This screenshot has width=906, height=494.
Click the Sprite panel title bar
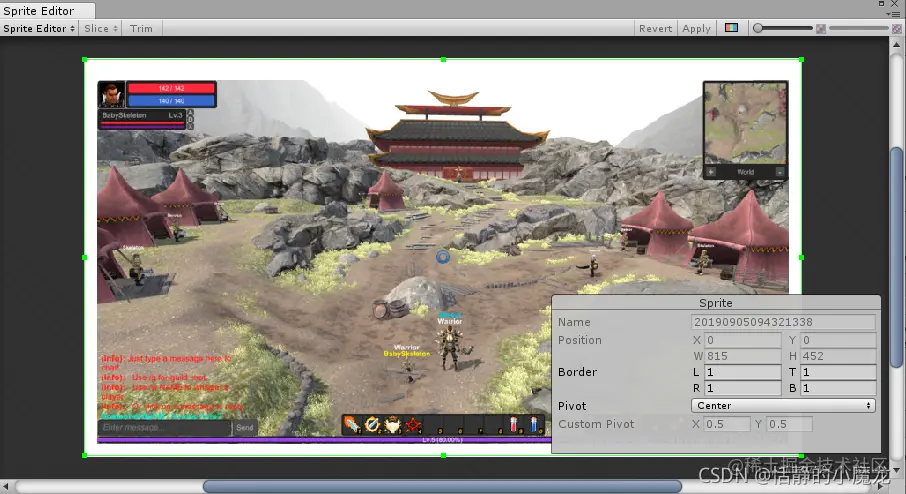(x=716, y=303)
